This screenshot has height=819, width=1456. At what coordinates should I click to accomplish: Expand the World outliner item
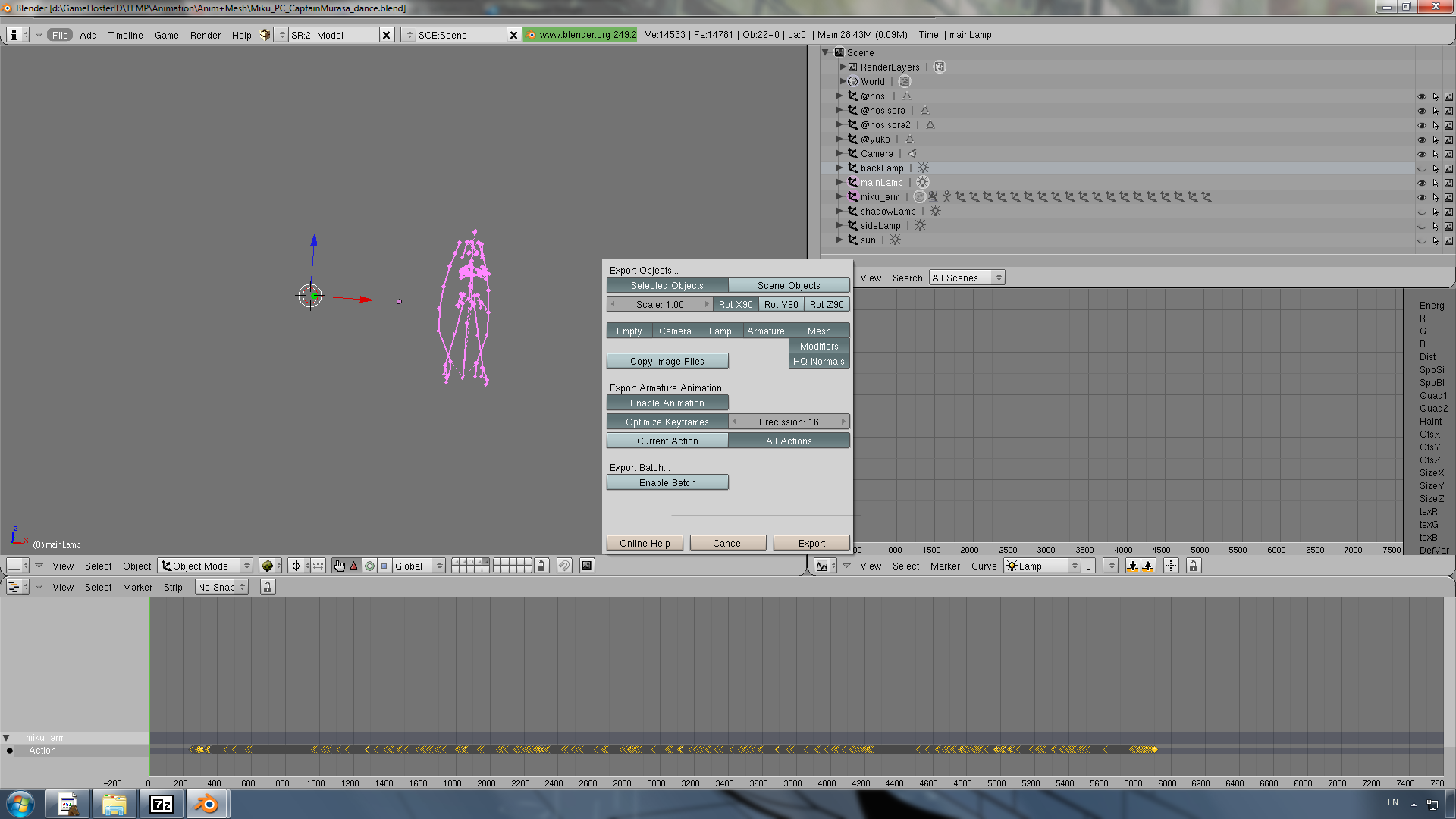tap(843, 81)
